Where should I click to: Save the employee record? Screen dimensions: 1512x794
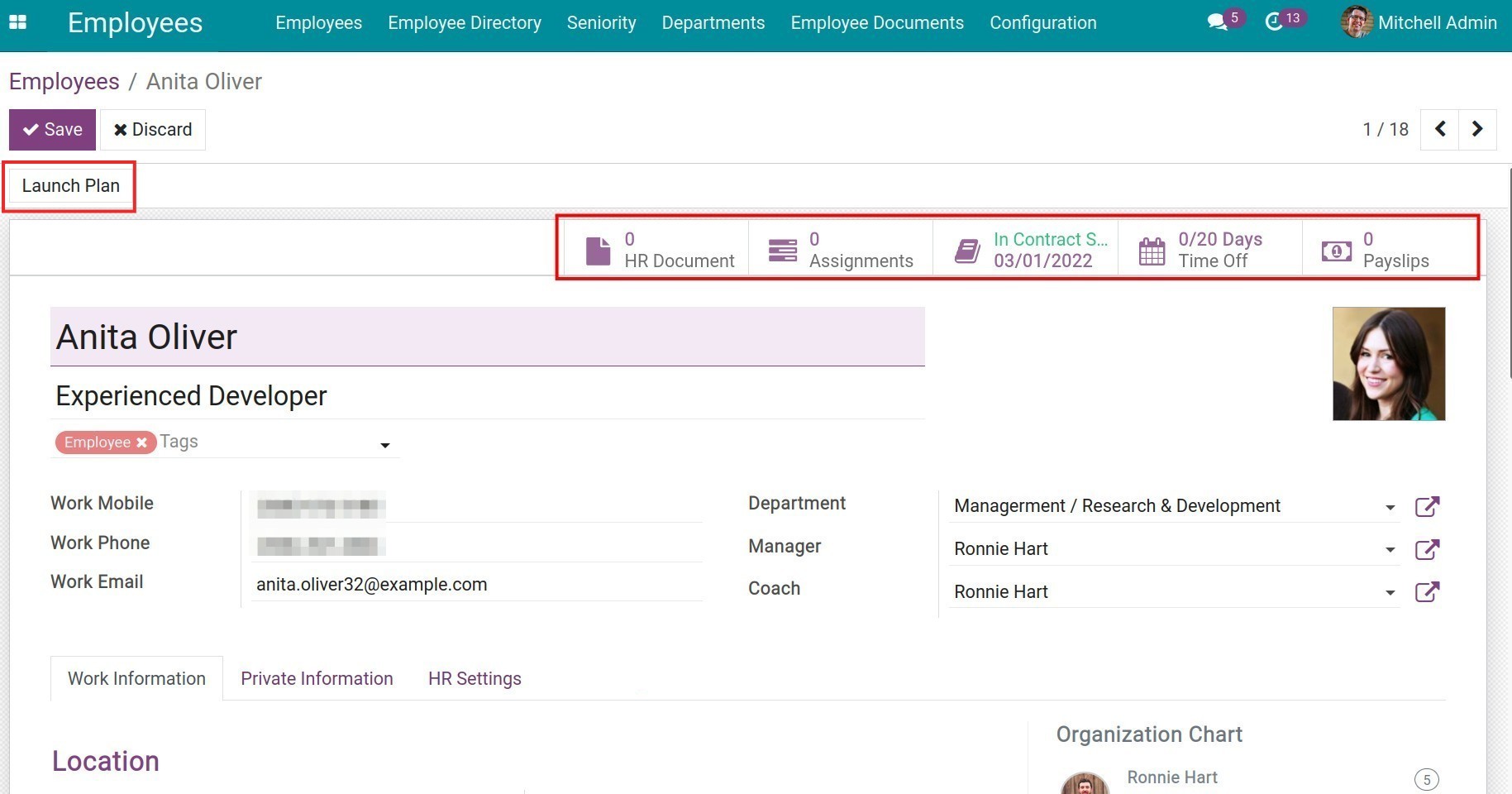coord(52,129)
